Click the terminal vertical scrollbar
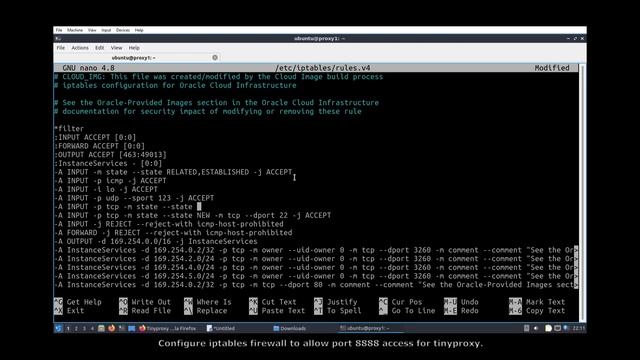 pyautogui.click(x=582, y=192)
